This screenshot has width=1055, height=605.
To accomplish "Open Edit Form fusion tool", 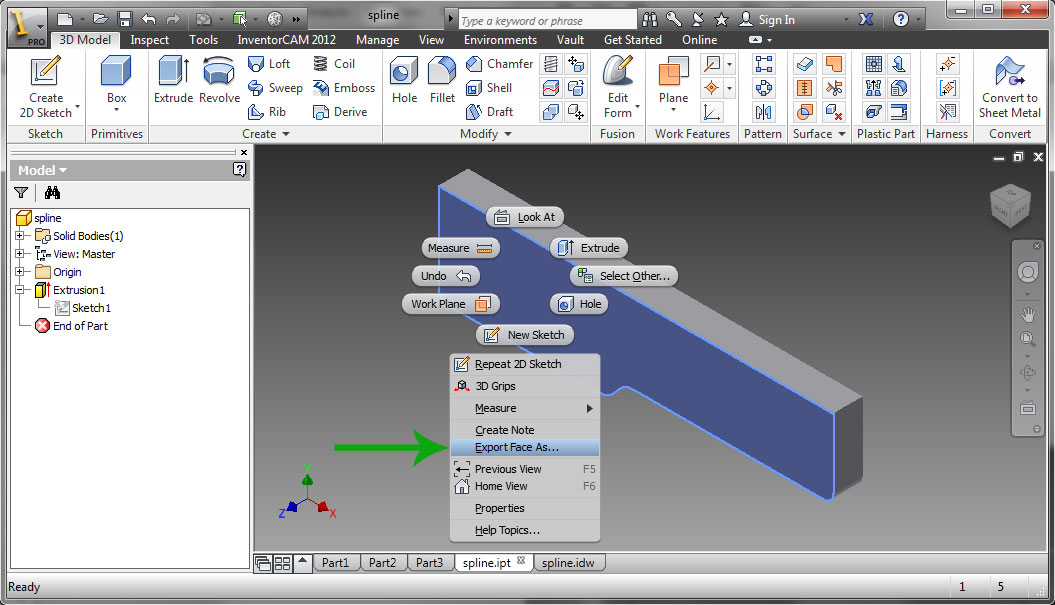I will [x=618, y=87].
